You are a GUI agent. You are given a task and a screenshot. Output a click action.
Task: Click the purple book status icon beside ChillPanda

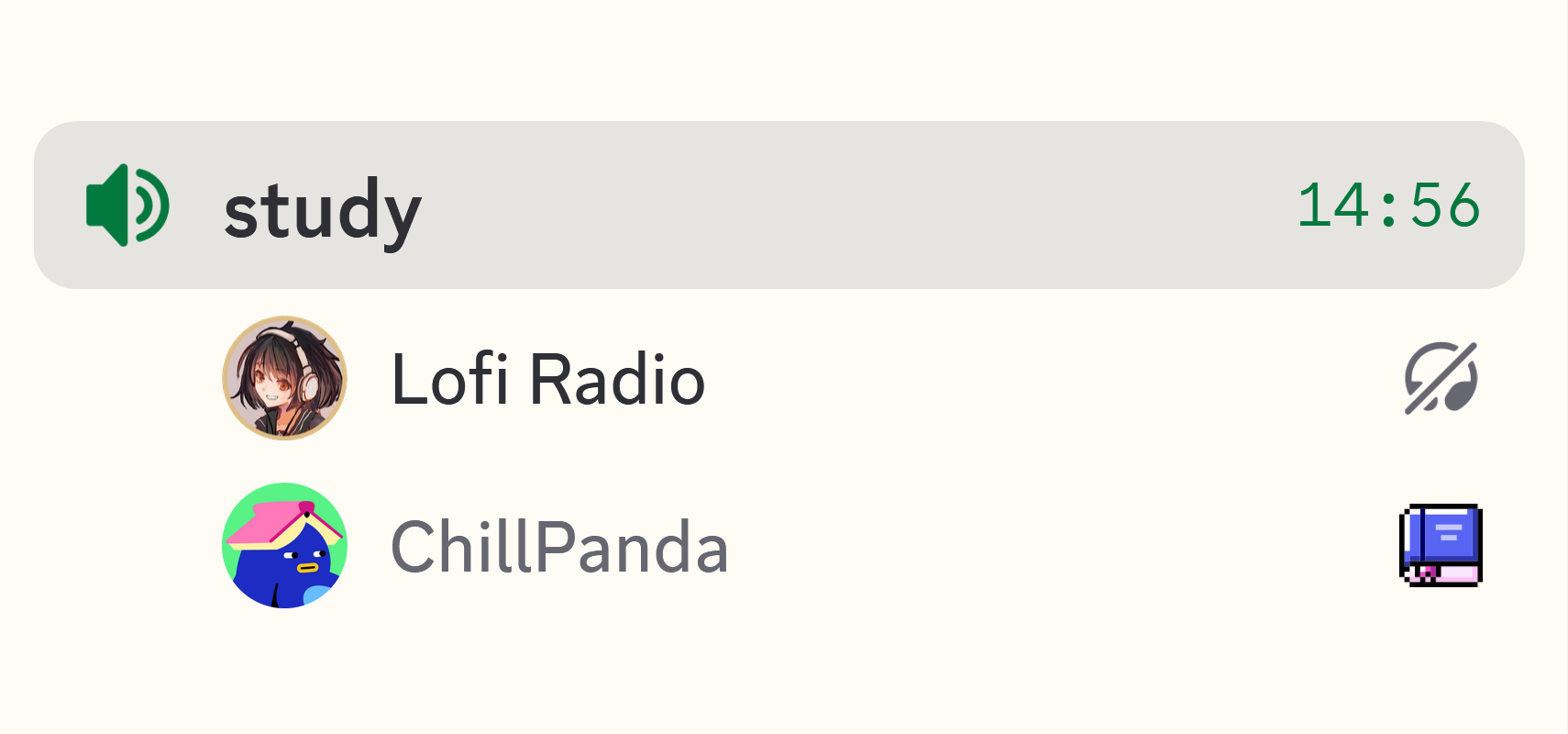[x=1440, y=545]
